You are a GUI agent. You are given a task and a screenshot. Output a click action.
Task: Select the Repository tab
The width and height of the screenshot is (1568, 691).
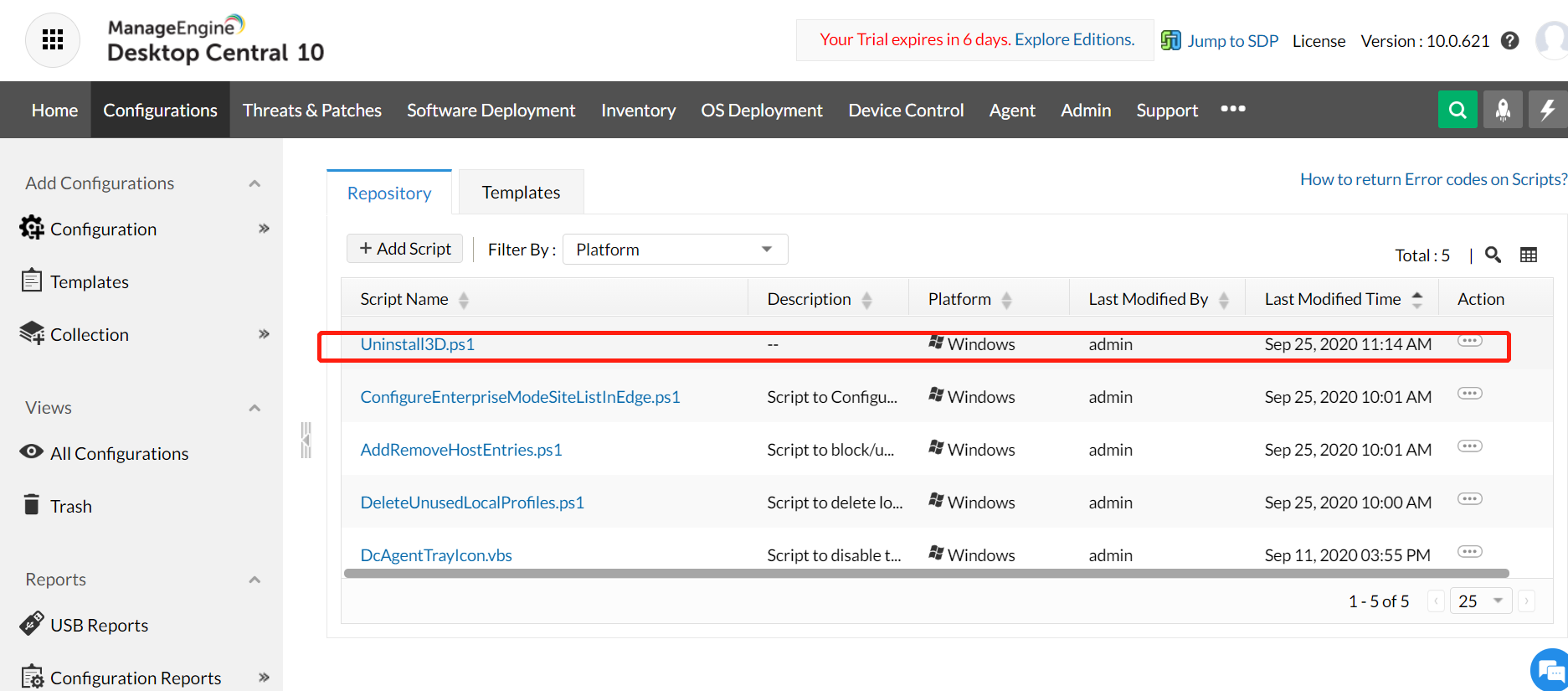(389, 193)
